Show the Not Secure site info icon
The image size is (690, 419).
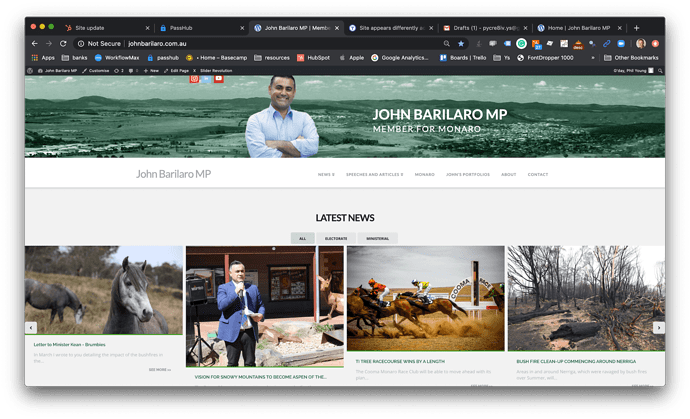(x=81, y=44)
